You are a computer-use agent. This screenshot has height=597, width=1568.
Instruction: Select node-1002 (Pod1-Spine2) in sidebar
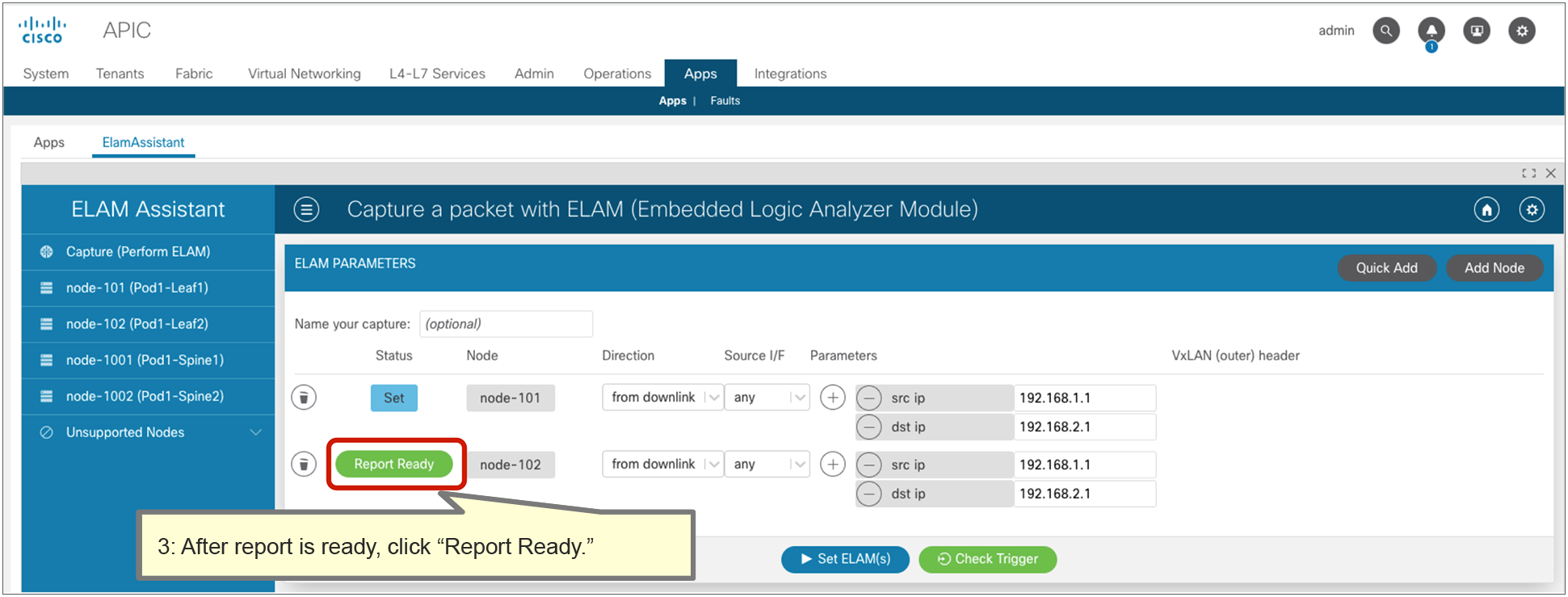[149, 396]
